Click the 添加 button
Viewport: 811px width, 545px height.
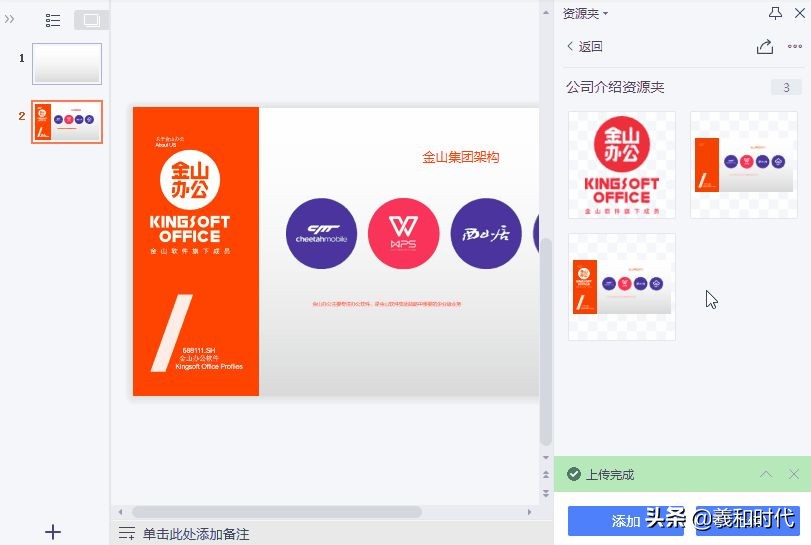click(x=626, y=521)
